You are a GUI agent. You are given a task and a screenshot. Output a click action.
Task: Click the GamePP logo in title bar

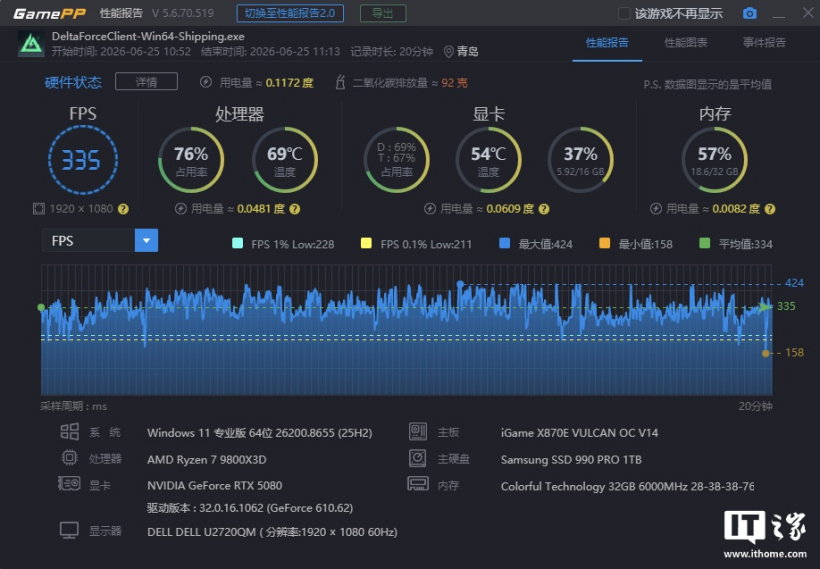(49, 13)
